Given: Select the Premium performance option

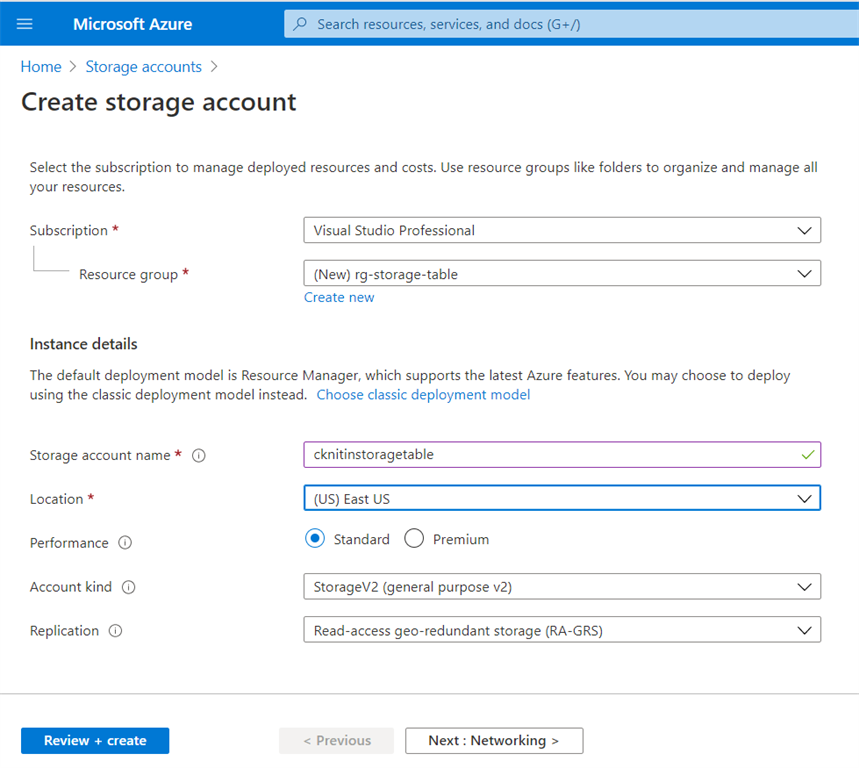Looking at the screenshot, I should 414,538.
